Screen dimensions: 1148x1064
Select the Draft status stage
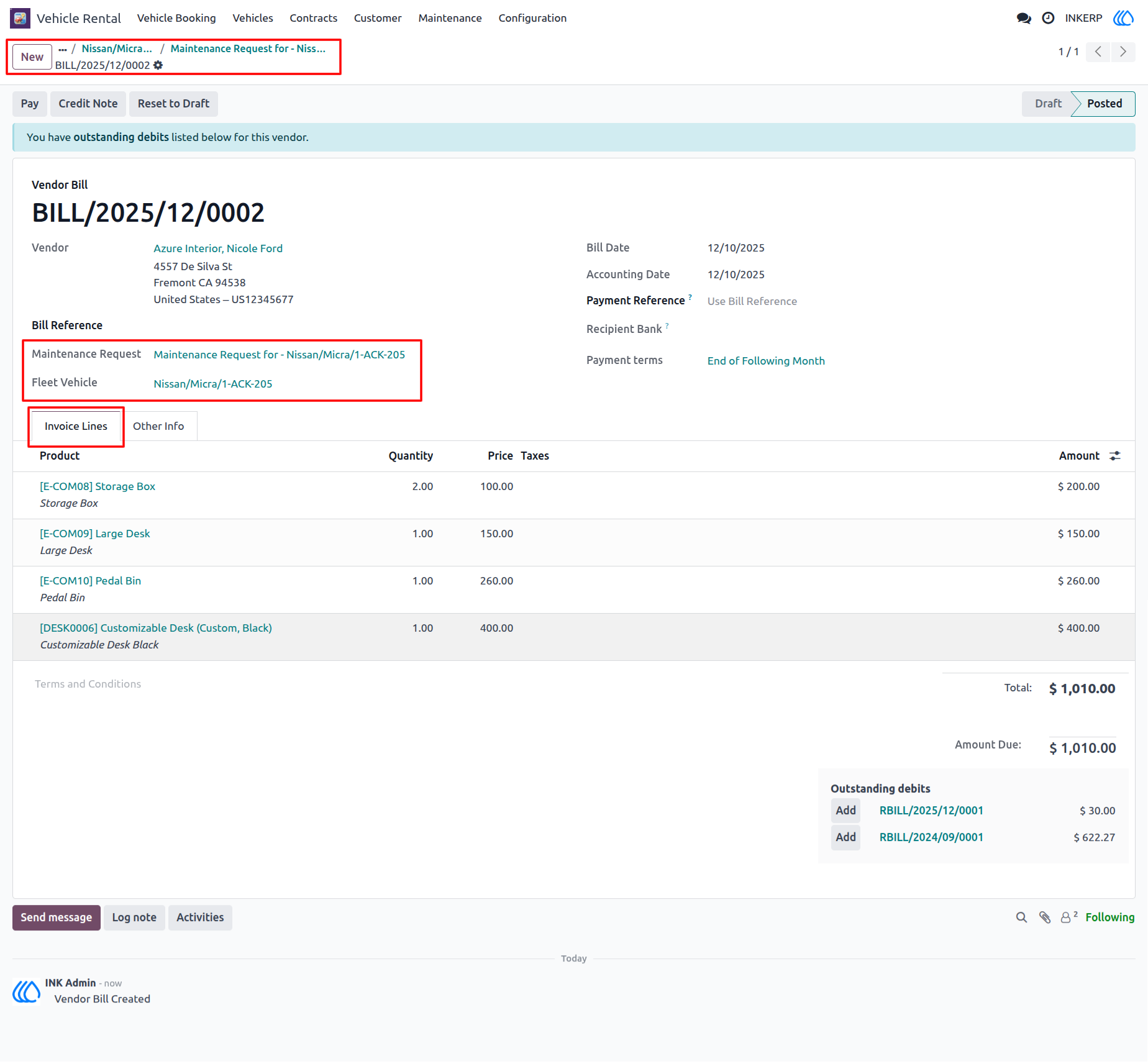pos(1048,104)
